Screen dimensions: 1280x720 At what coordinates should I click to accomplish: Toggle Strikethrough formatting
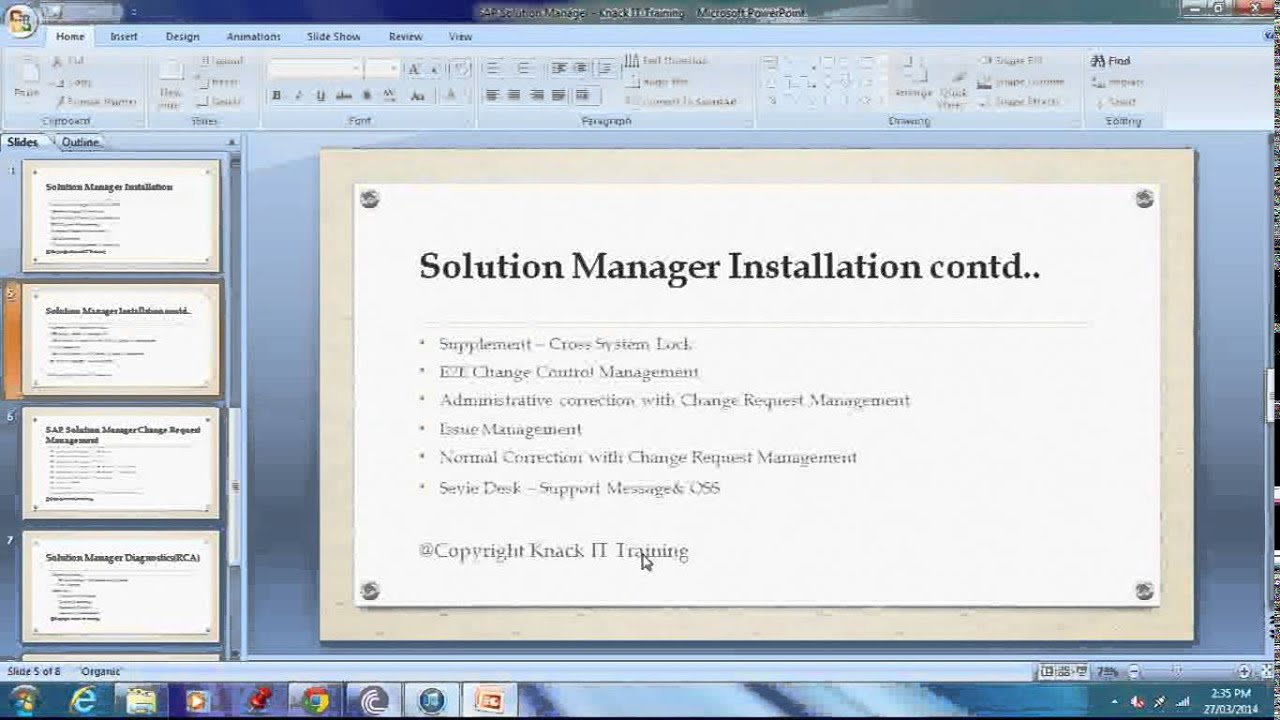[x=343, y=96]
